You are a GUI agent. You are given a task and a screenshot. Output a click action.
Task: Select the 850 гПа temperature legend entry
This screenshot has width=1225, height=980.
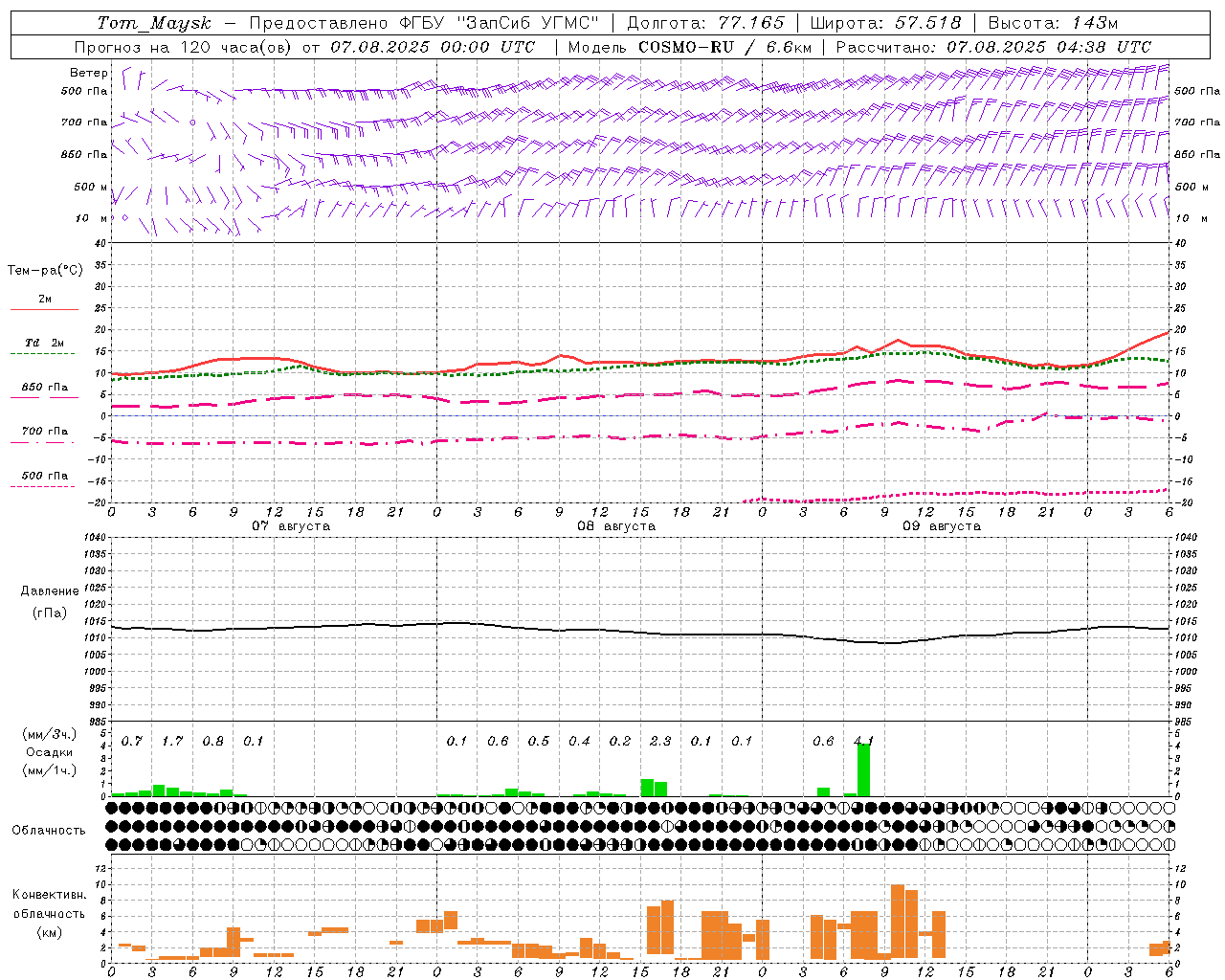tap(45, 388)
